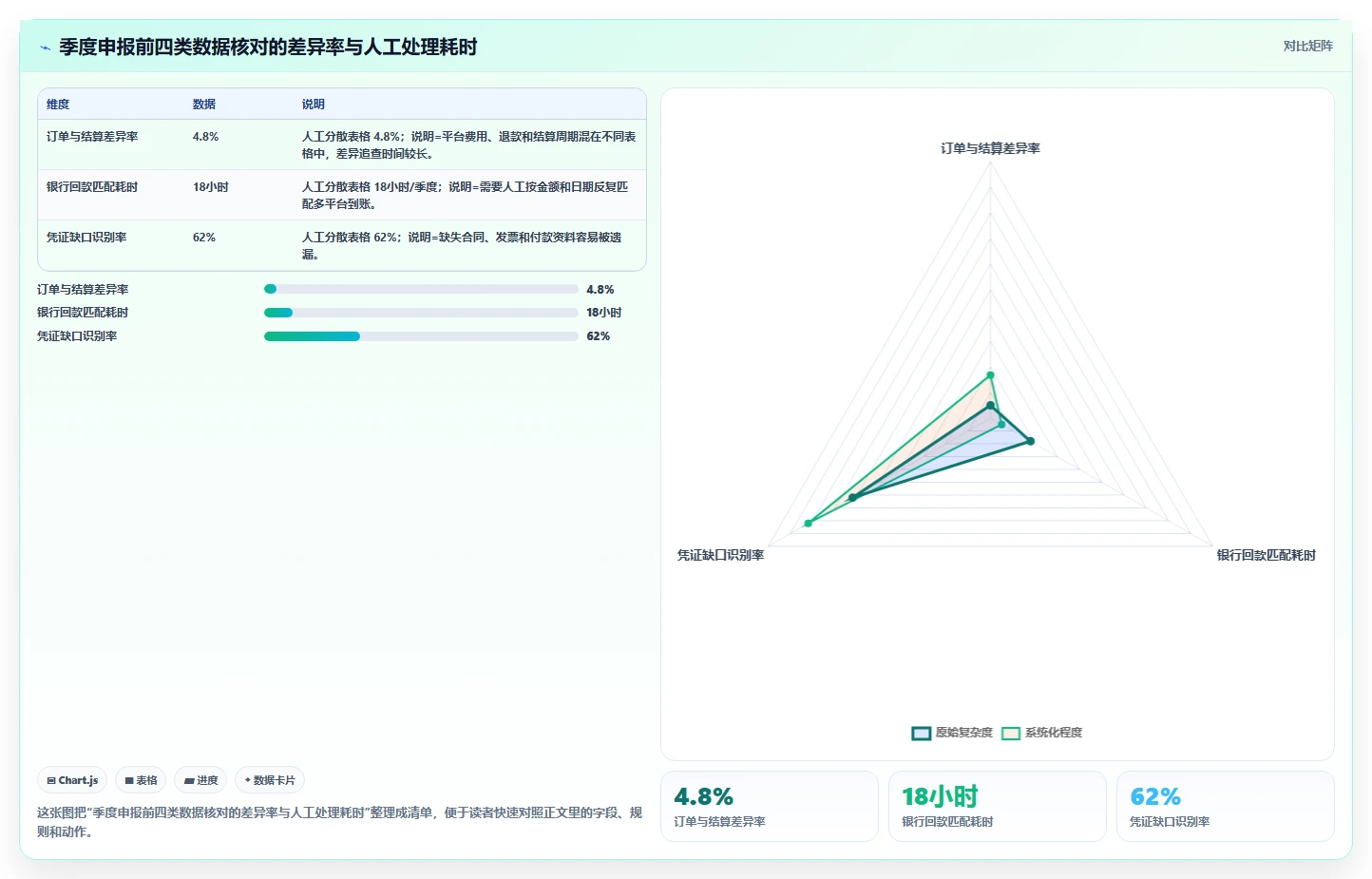Click the main title 季度申报前四类数据核对
This screenshot has height=879, width=1372.
(268, 47)
